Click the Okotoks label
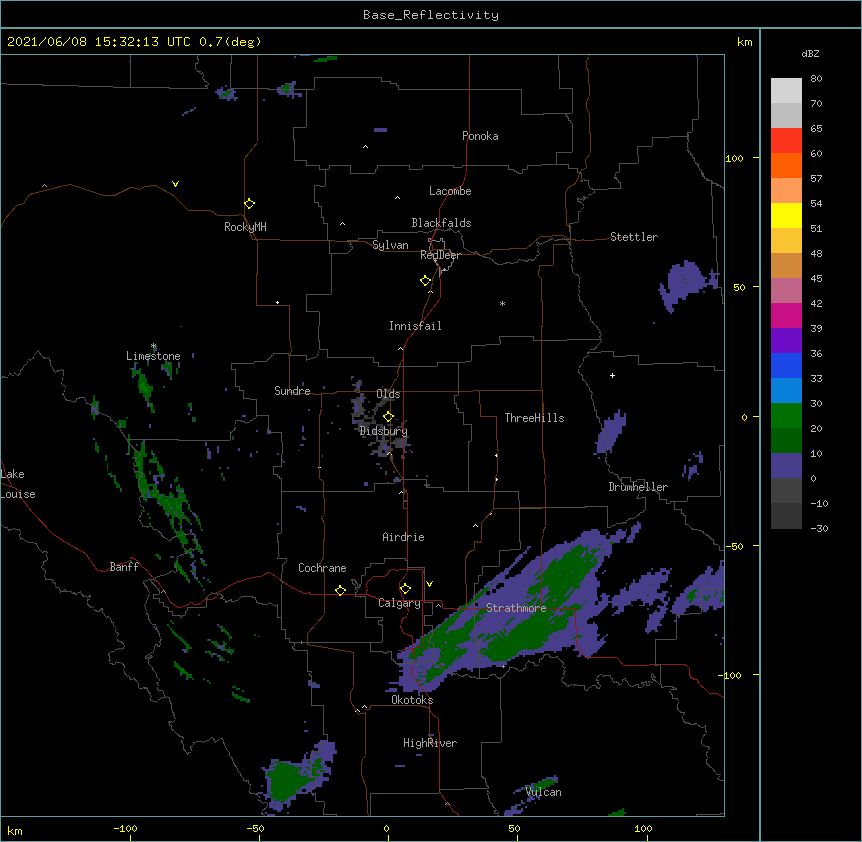The width and height of the screenshot is (862, 842). 412,700
